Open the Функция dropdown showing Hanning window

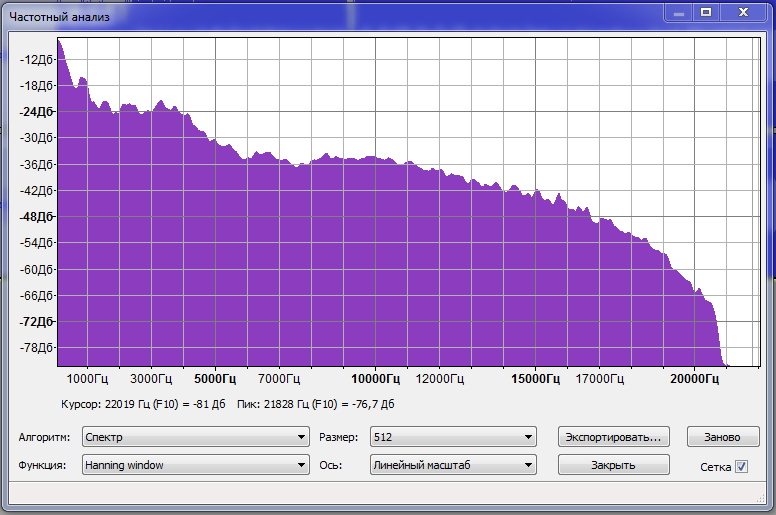[x=195, y=465]
